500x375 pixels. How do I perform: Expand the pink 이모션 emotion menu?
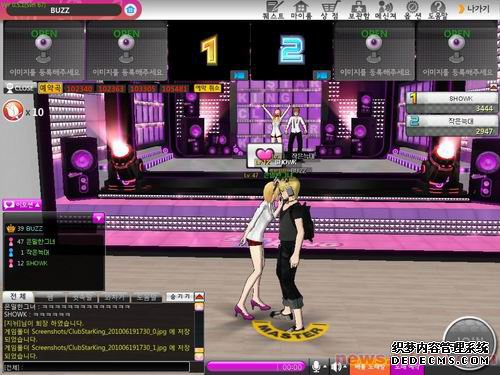pos(22,205)
